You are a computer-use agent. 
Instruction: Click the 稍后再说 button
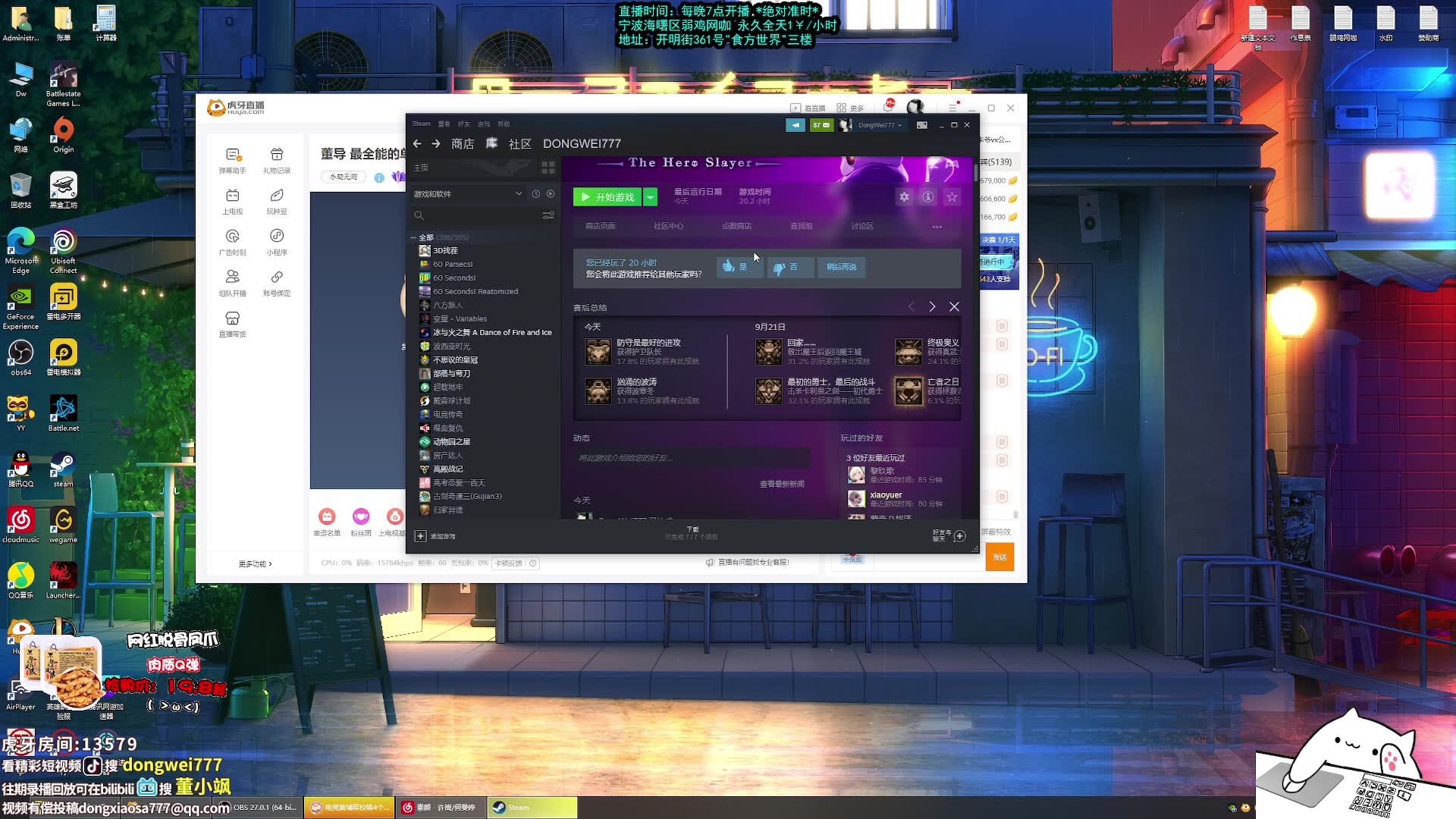[x=842, y=267]
